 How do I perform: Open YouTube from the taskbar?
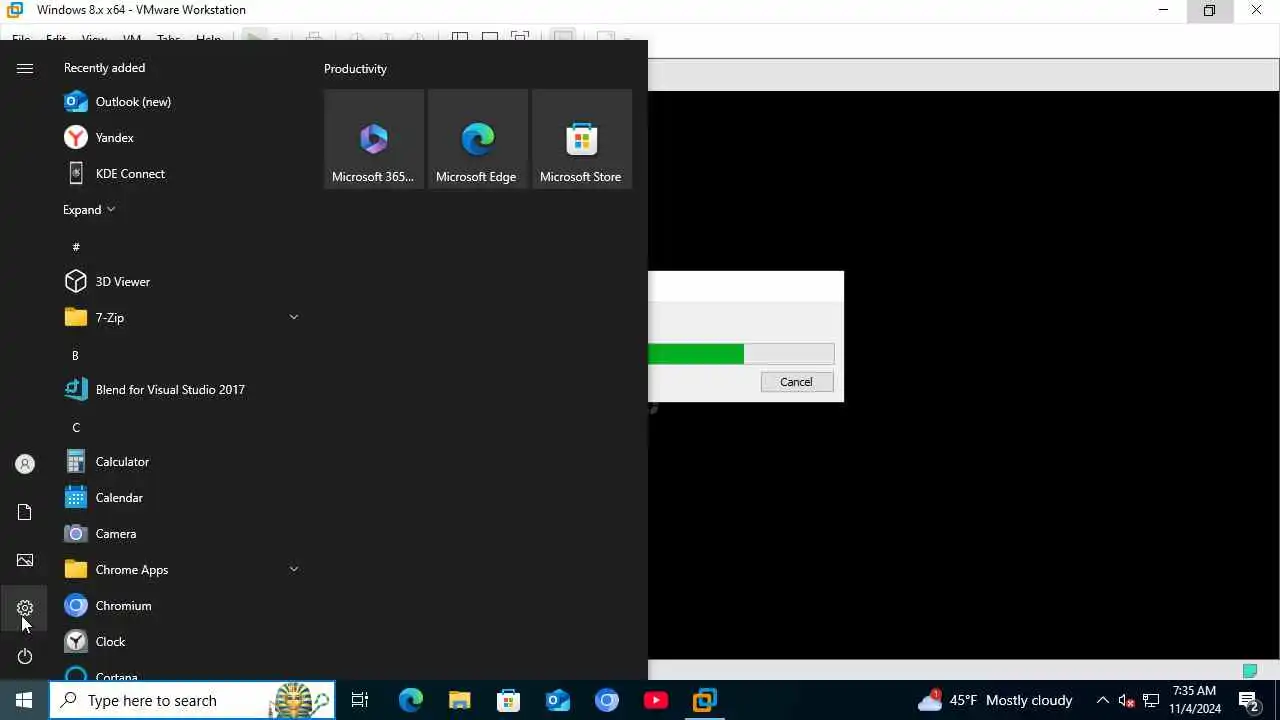[x=655, y=700]
